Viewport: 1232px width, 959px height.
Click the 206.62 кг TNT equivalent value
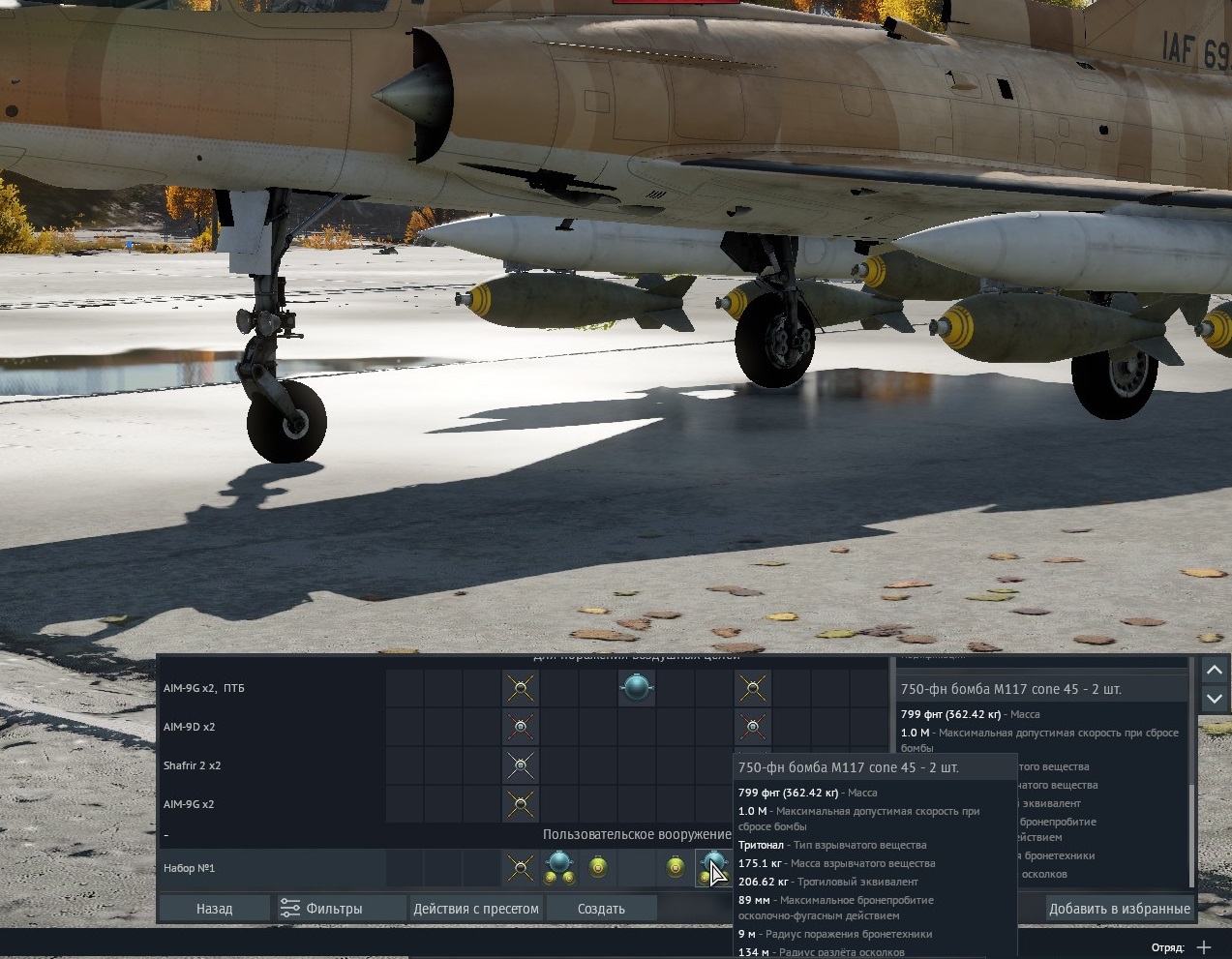point(764,882)
